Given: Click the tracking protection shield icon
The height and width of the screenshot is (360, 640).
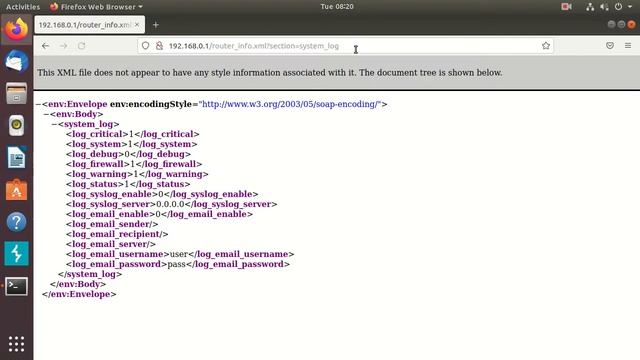Looking at the screenshot, I should pyautogui.click(x=145, y=46).
